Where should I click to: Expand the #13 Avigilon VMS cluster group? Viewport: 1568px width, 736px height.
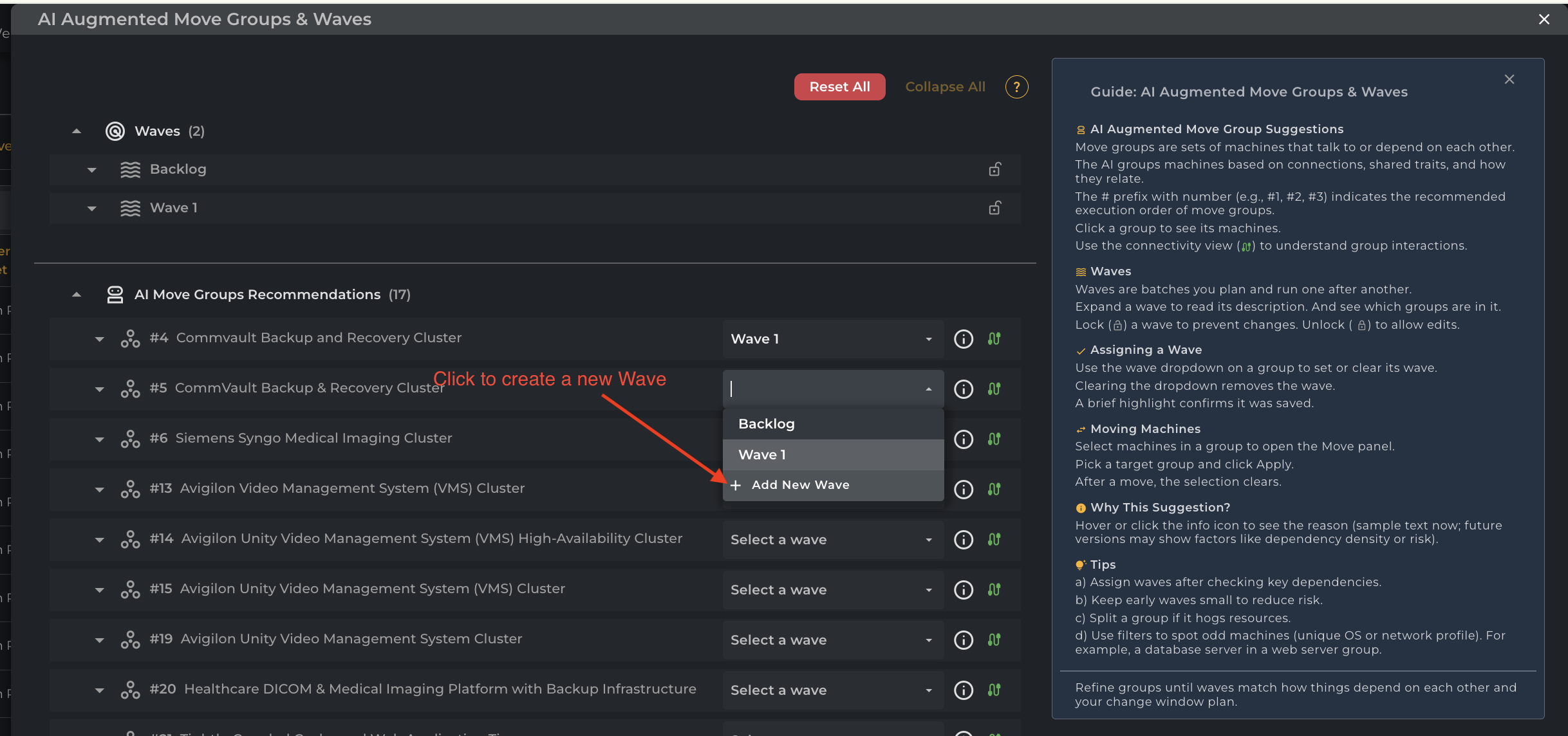coord(99,490)
